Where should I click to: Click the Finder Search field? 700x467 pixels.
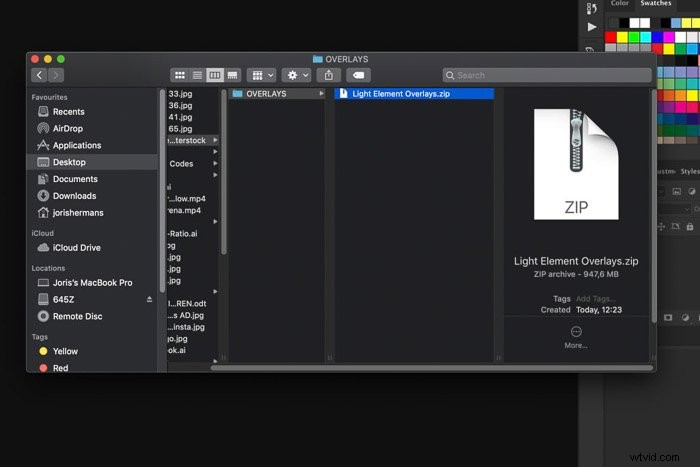pyautogui.click(x=547, y=75)
